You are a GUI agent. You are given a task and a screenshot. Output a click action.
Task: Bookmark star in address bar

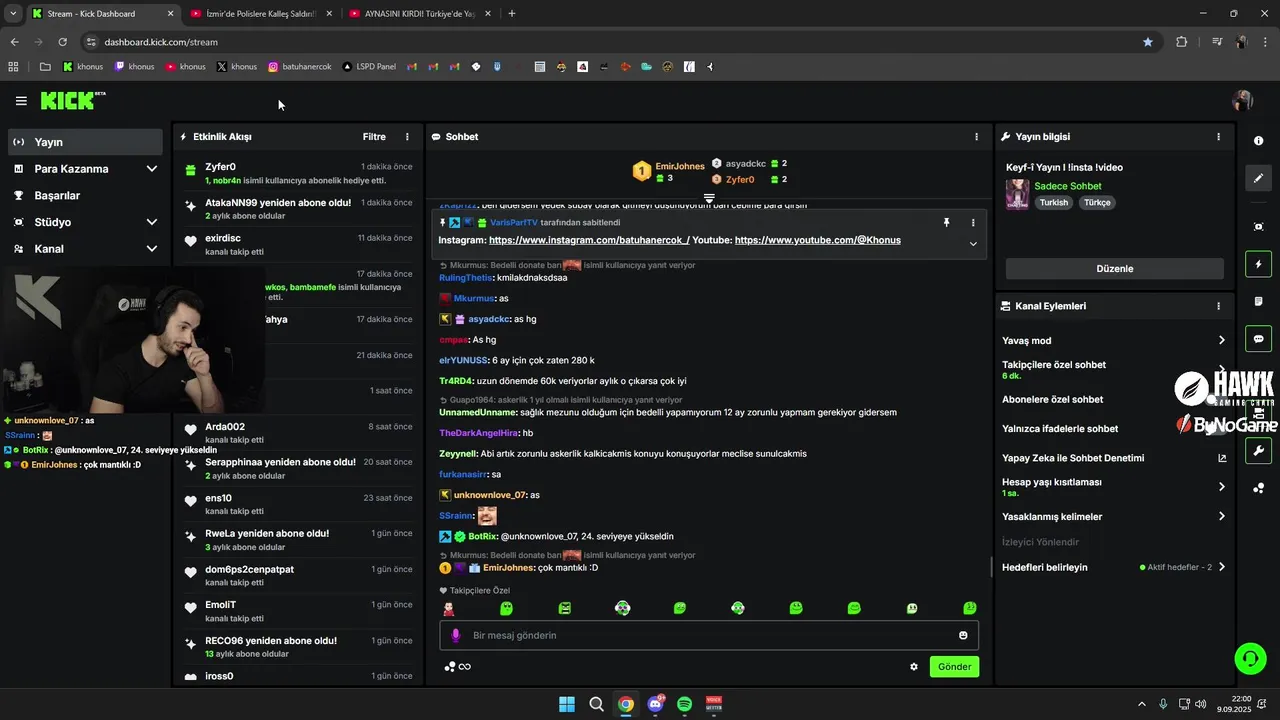click(1148, 42)
